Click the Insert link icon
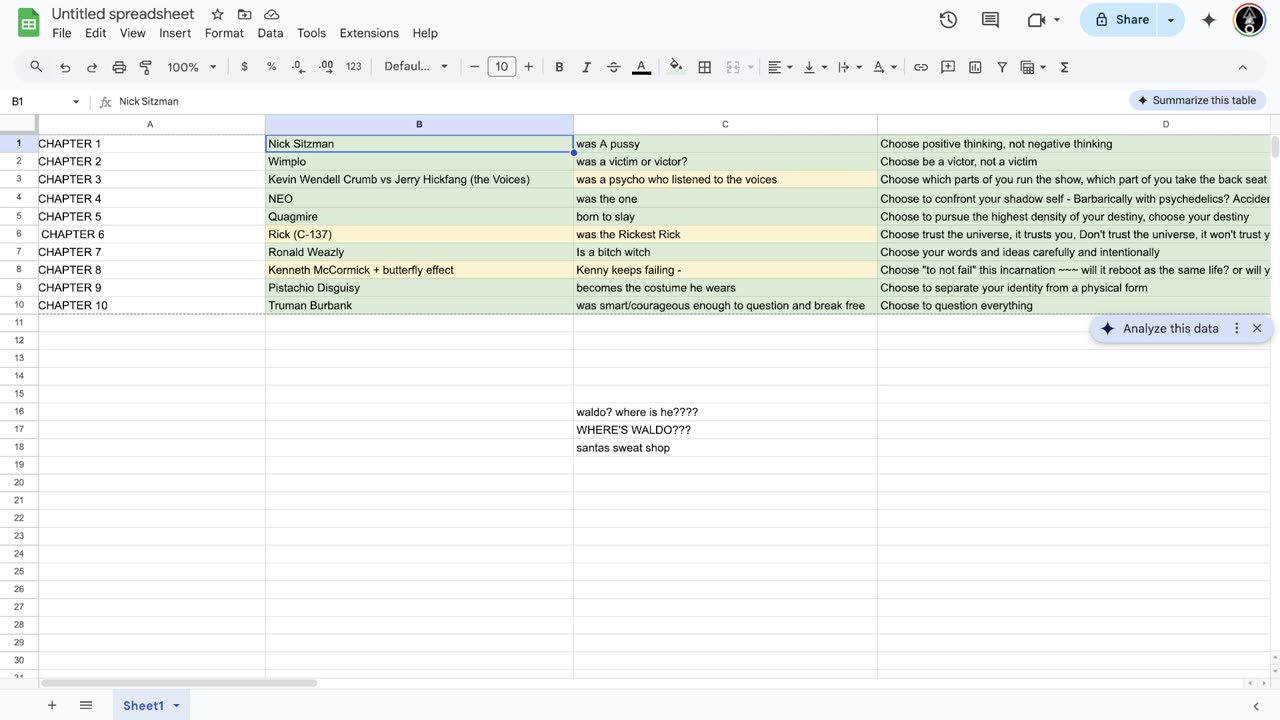The width and height of the screenshot is (1280, 720). coord(921,67)
